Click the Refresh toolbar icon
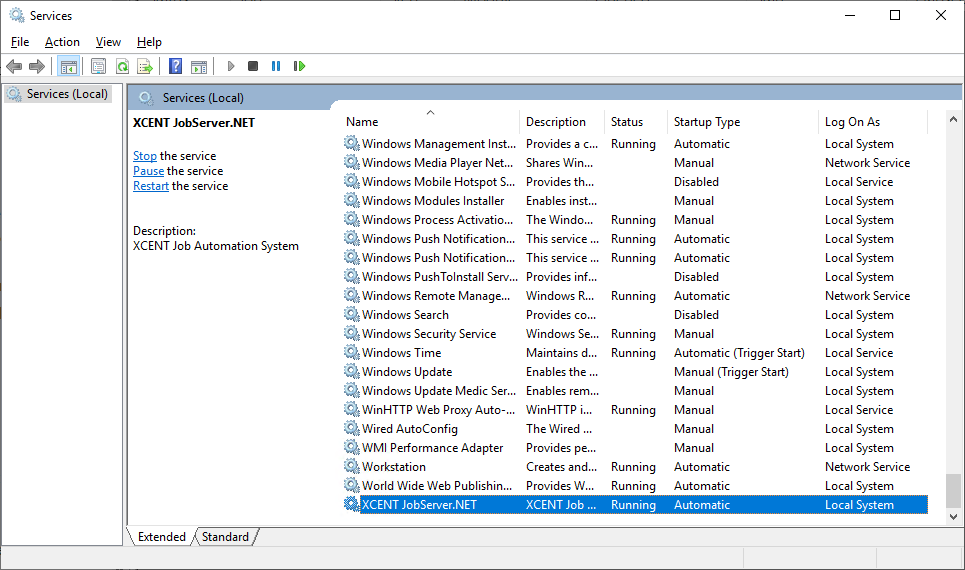This screenshot has width=965, height=570. pos(122,66)
